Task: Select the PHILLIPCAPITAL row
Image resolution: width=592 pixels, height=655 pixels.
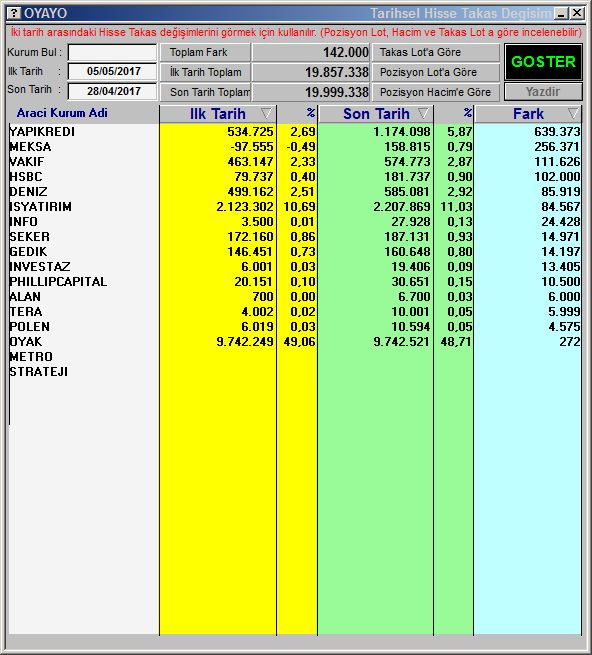Action: pos(295,282)
